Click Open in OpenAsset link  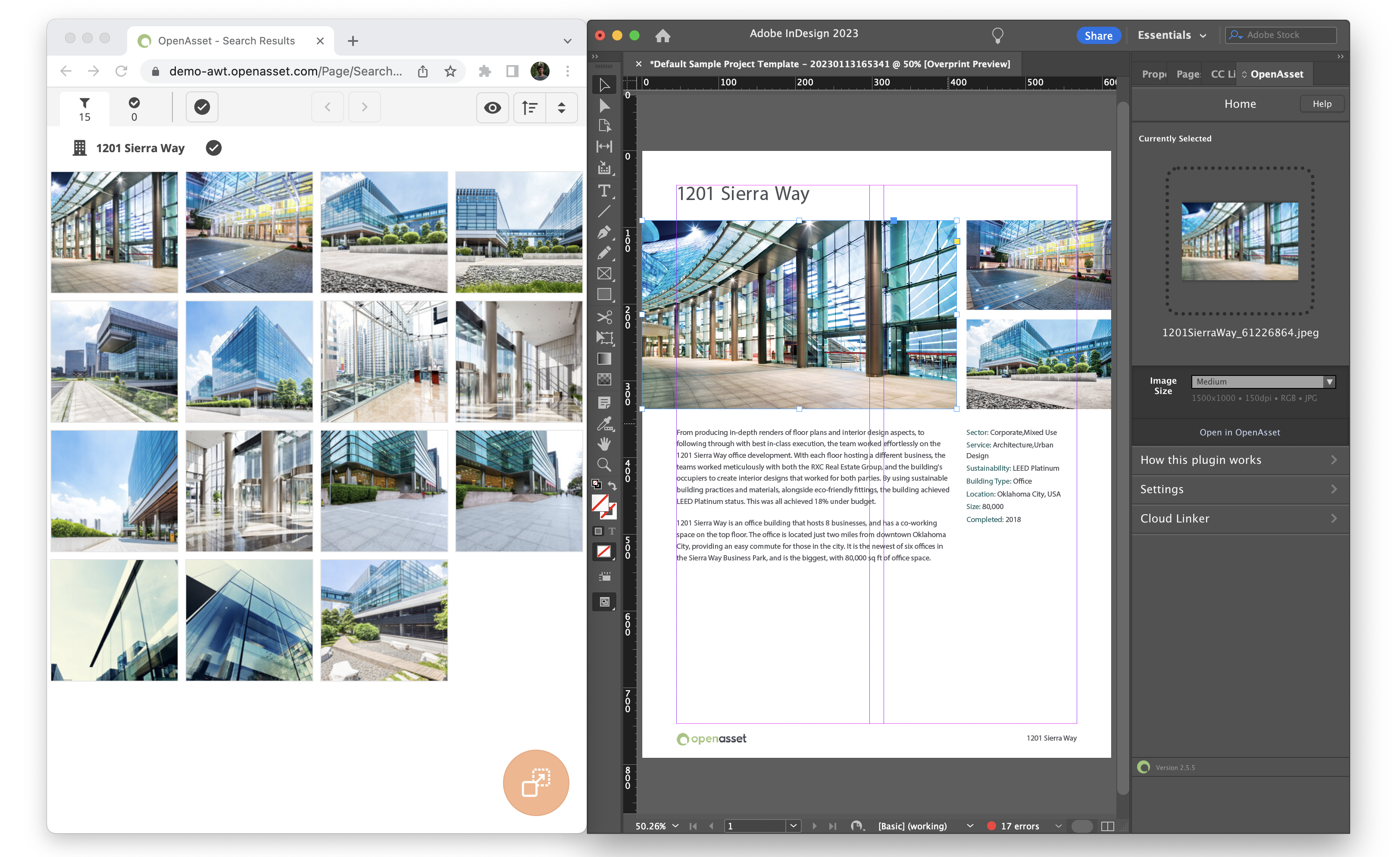[x=1239, y=432]
